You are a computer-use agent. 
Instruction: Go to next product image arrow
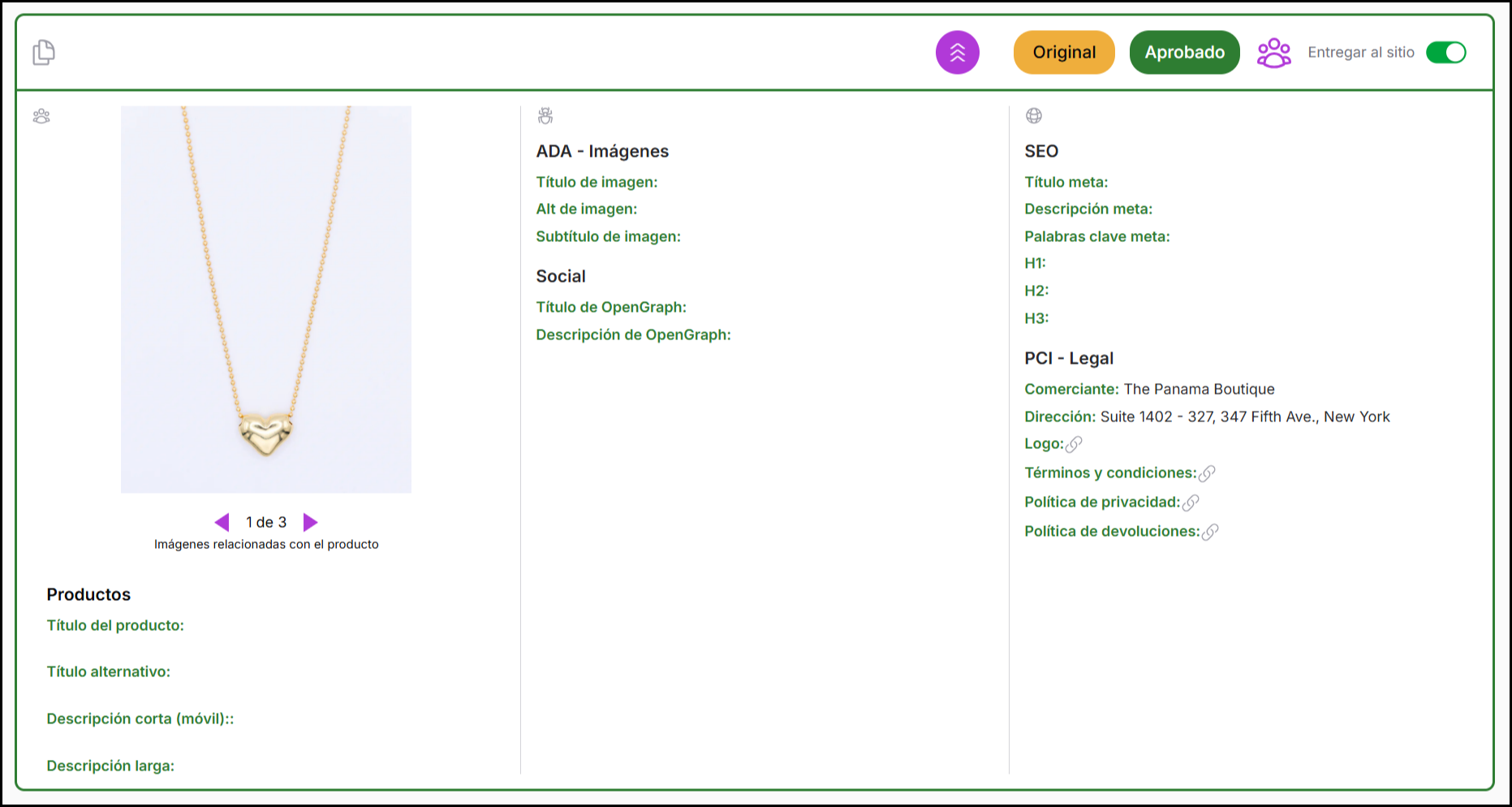pos(310,522)
